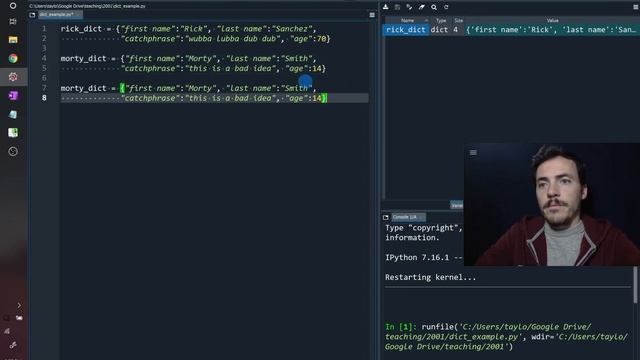Click the highlighted closing brace on line 8
Image resolution: width=640 pixels, height=360 pixels.
point(324,98)
